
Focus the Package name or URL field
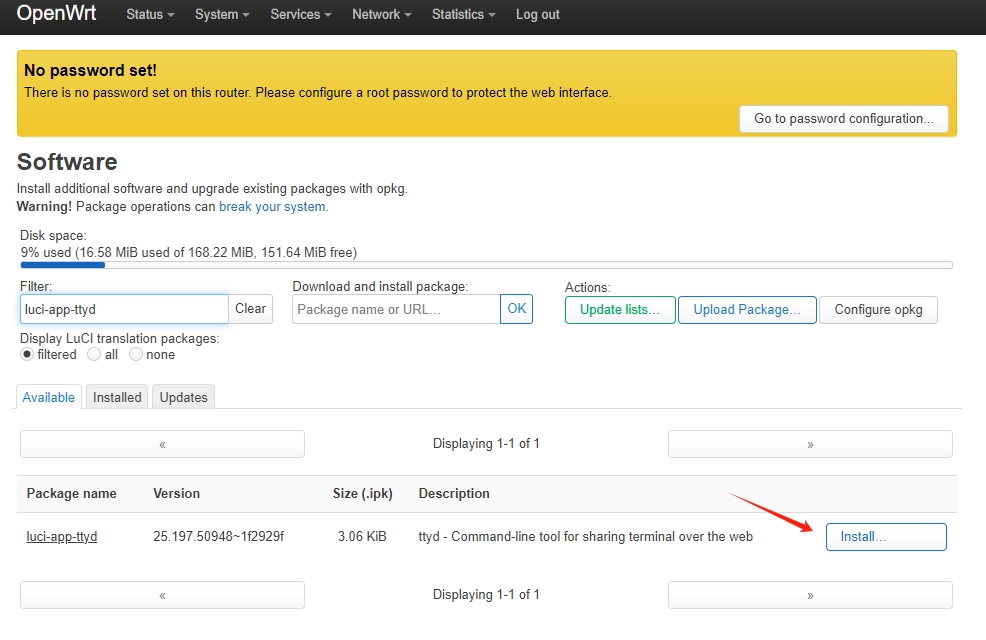(396, 309)
